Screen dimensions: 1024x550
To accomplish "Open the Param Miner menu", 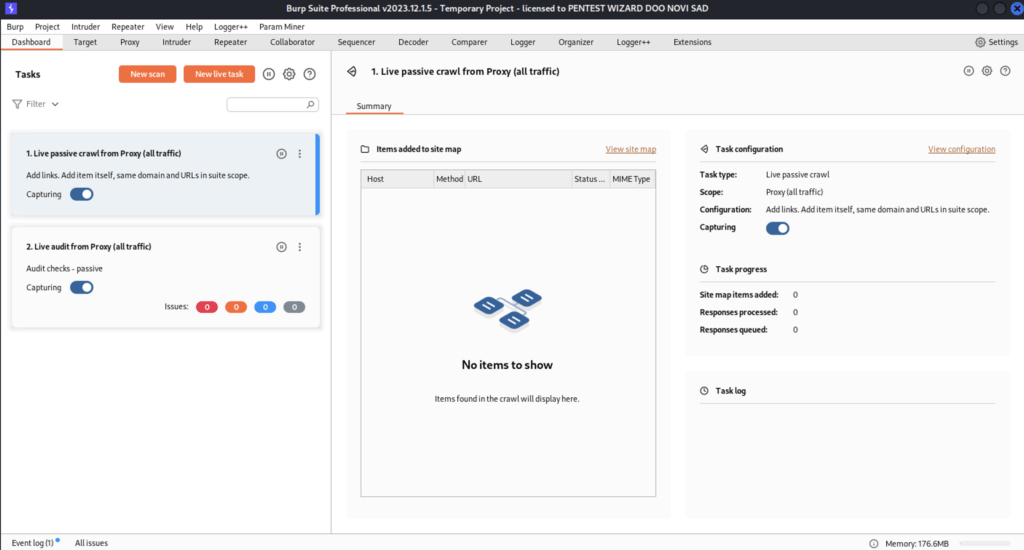I will (x=281, y=27).
